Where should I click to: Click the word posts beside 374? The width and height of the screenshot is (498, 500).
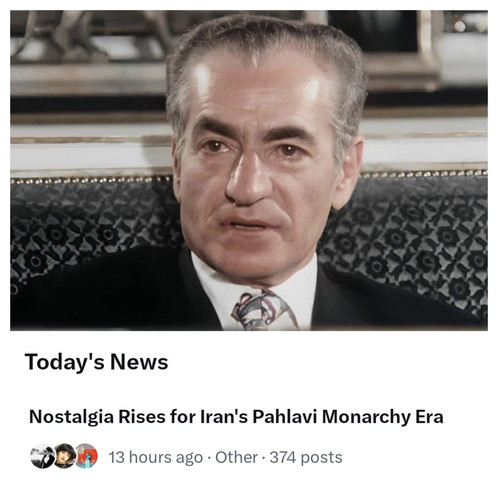click(x=321, y=458)
